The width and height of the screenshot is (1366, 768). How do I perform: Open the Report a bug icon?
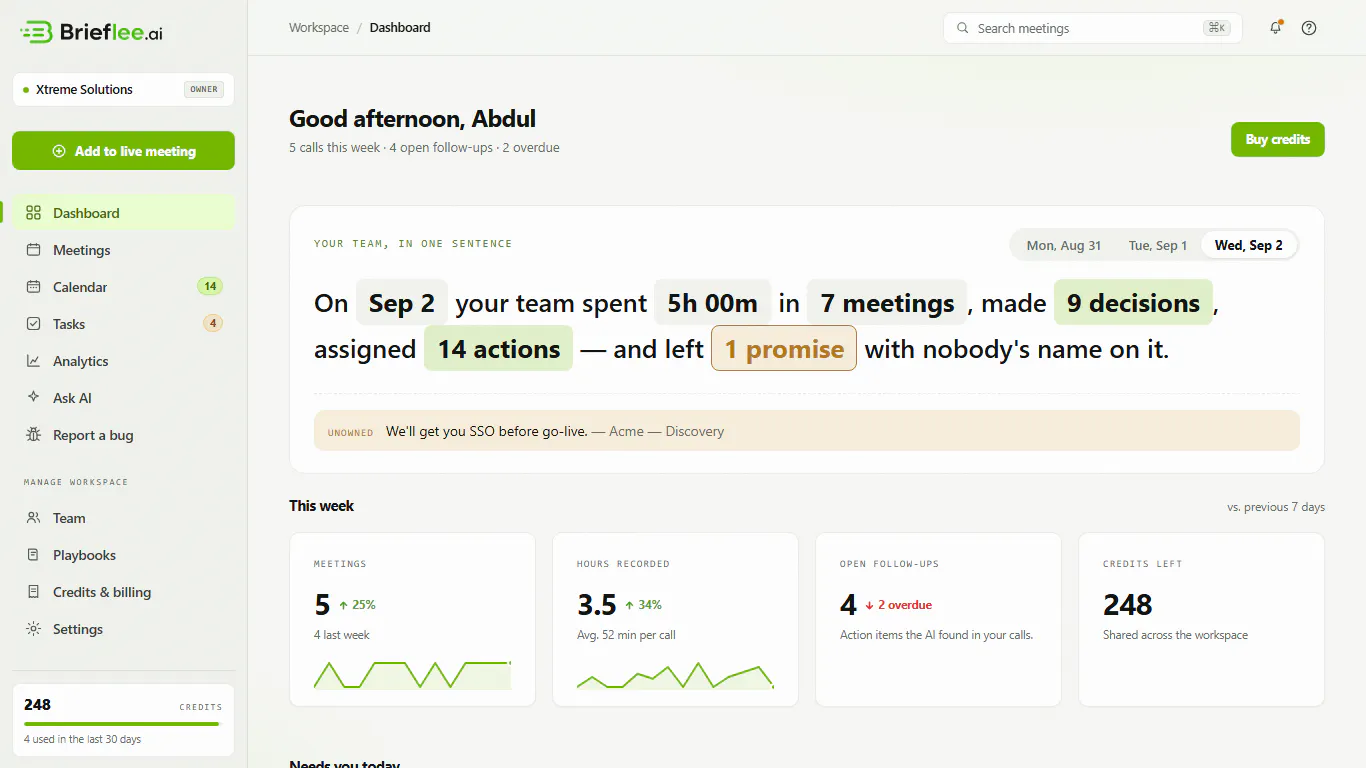click(34, 435)
